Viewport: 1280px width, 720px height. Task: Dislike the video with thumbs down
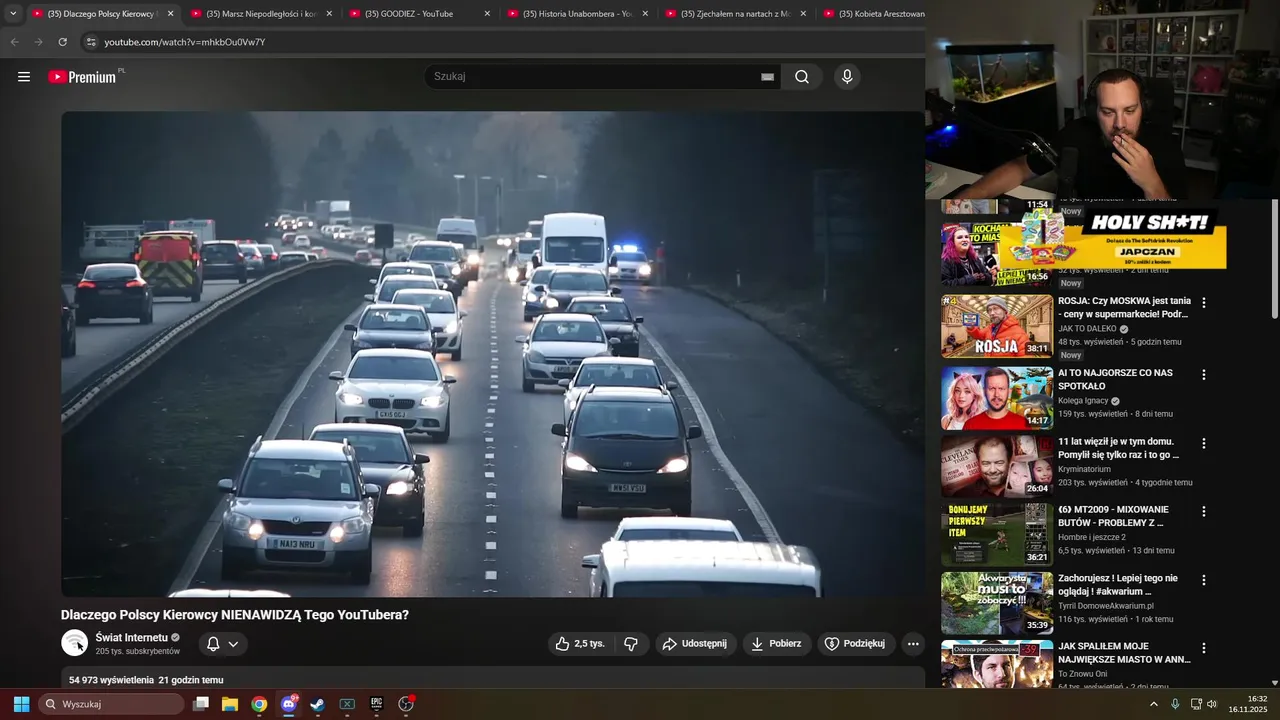(x=630, y=644)
